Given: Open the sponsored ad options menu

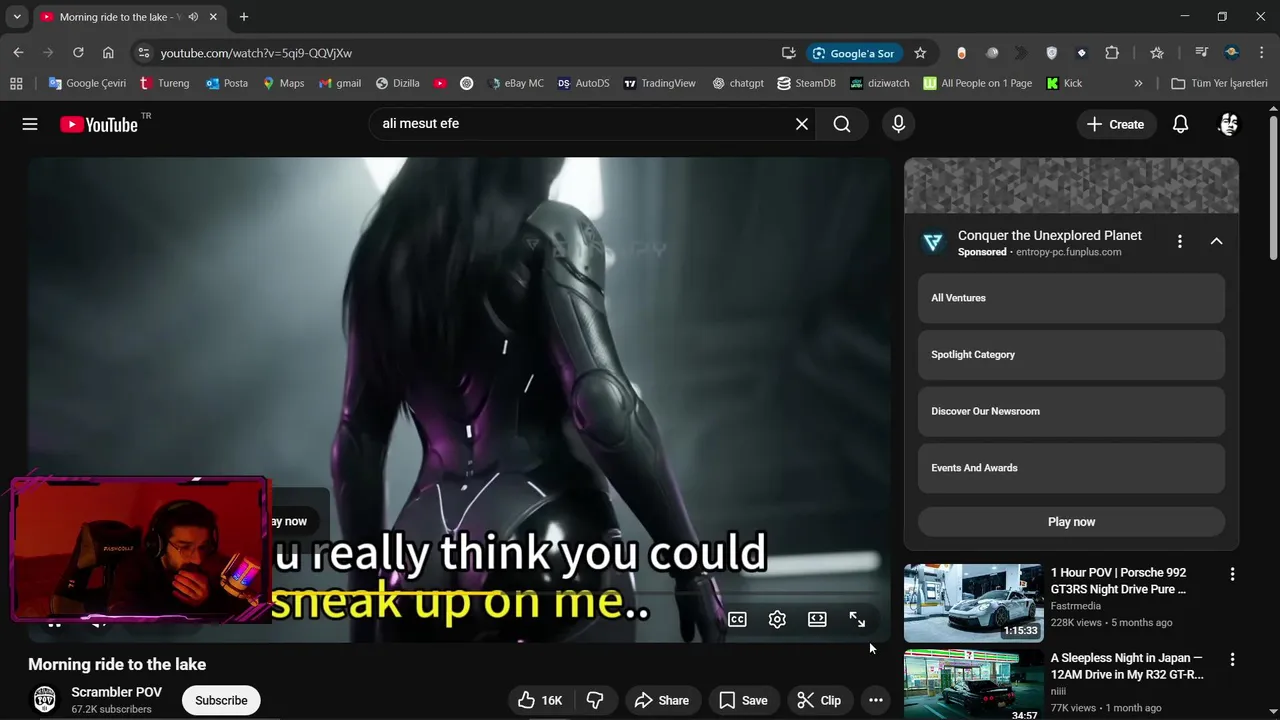Looking at the screenshot, I should 1180,241.
